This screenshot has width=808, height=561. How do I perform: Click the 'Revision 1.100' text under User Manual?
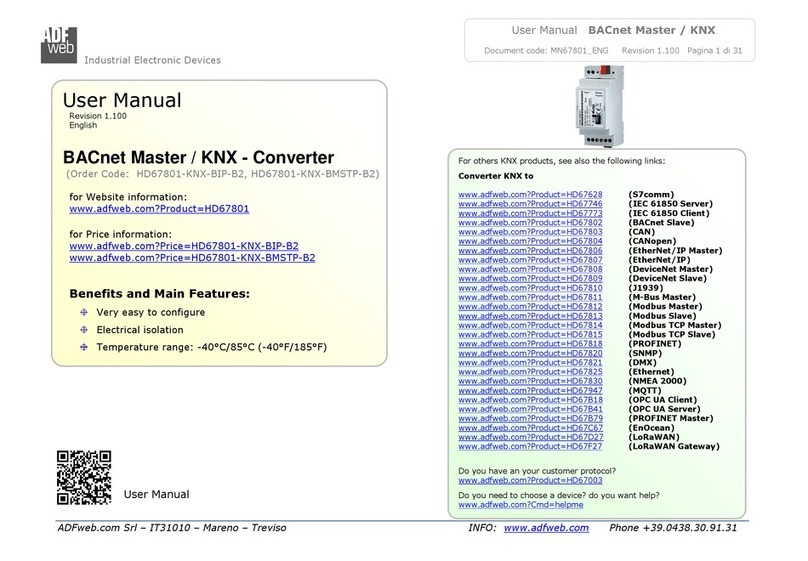98,116
